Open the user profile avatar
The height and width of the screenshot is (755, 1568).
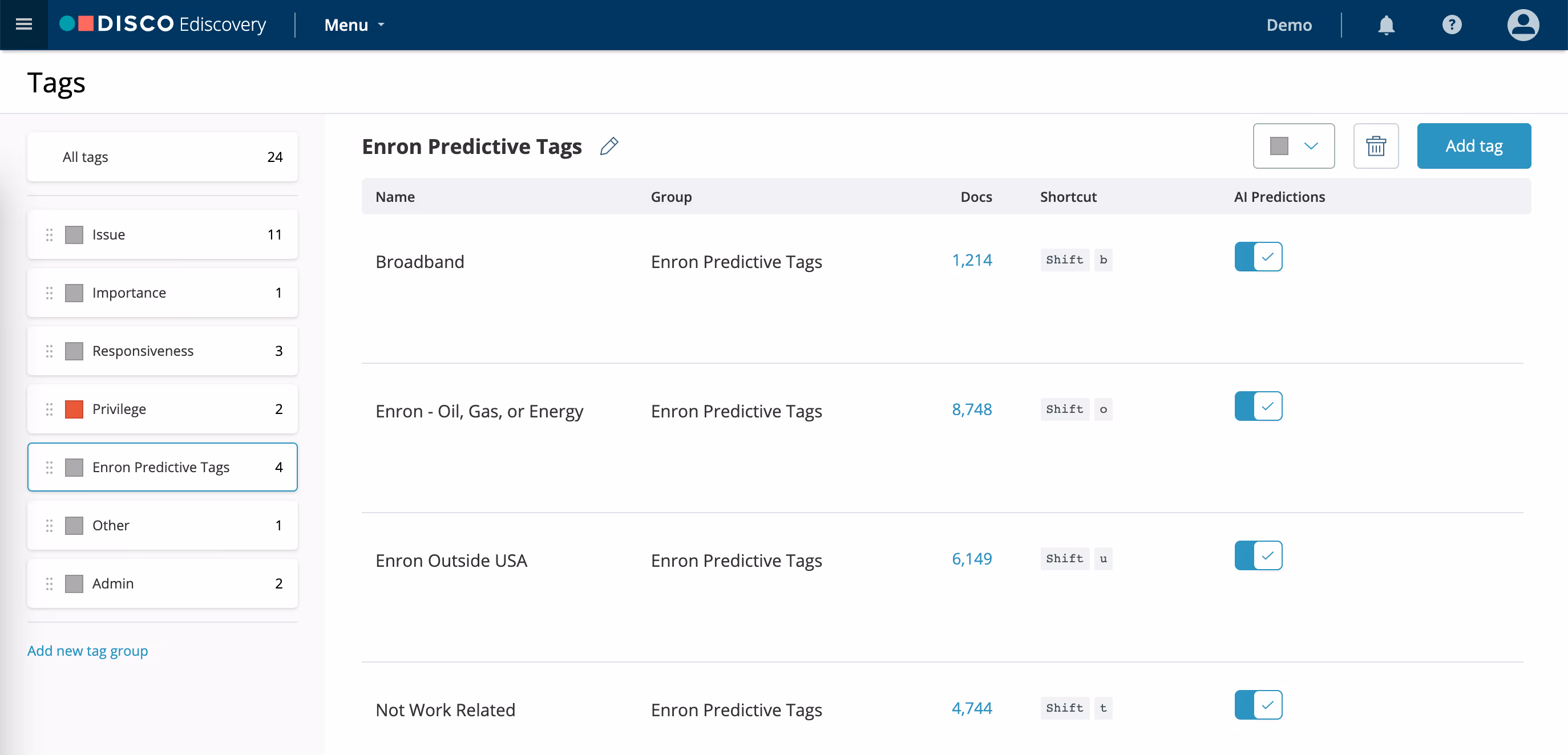coord(1523,25)
